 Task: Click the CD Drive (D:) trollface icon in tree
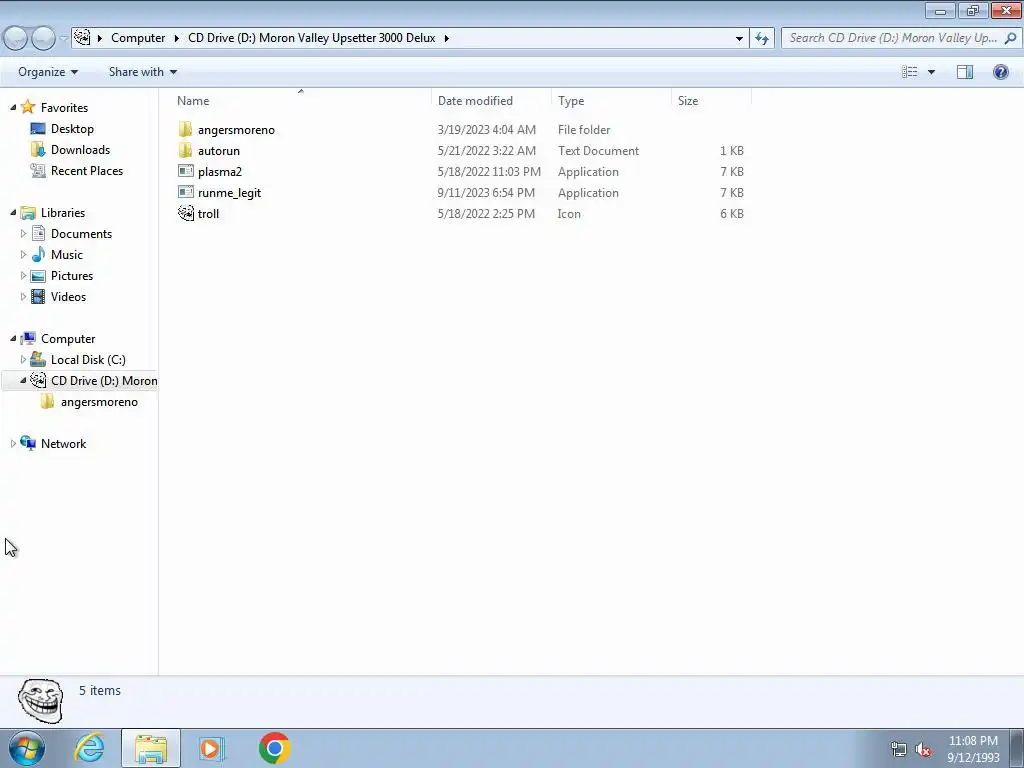(38, 380)
